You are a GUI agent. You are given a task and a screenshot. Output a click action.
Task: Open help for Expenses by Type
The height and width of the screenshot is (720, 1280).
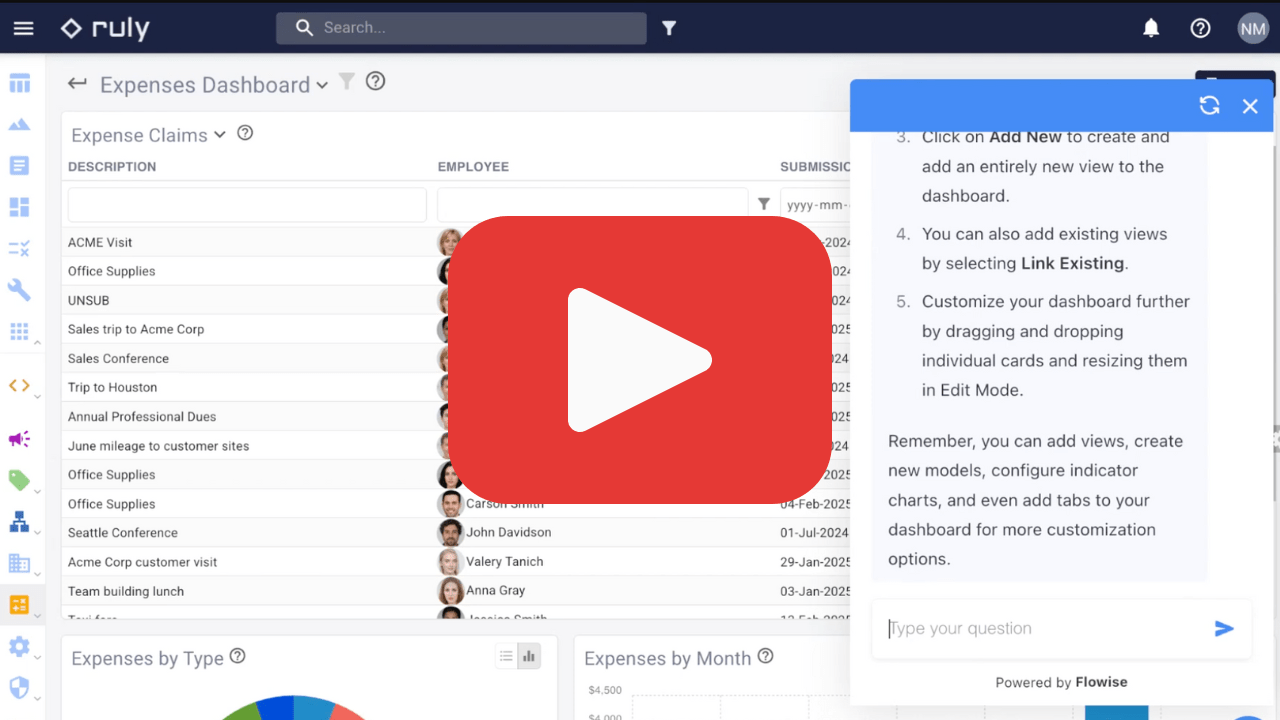pos(237,656)
